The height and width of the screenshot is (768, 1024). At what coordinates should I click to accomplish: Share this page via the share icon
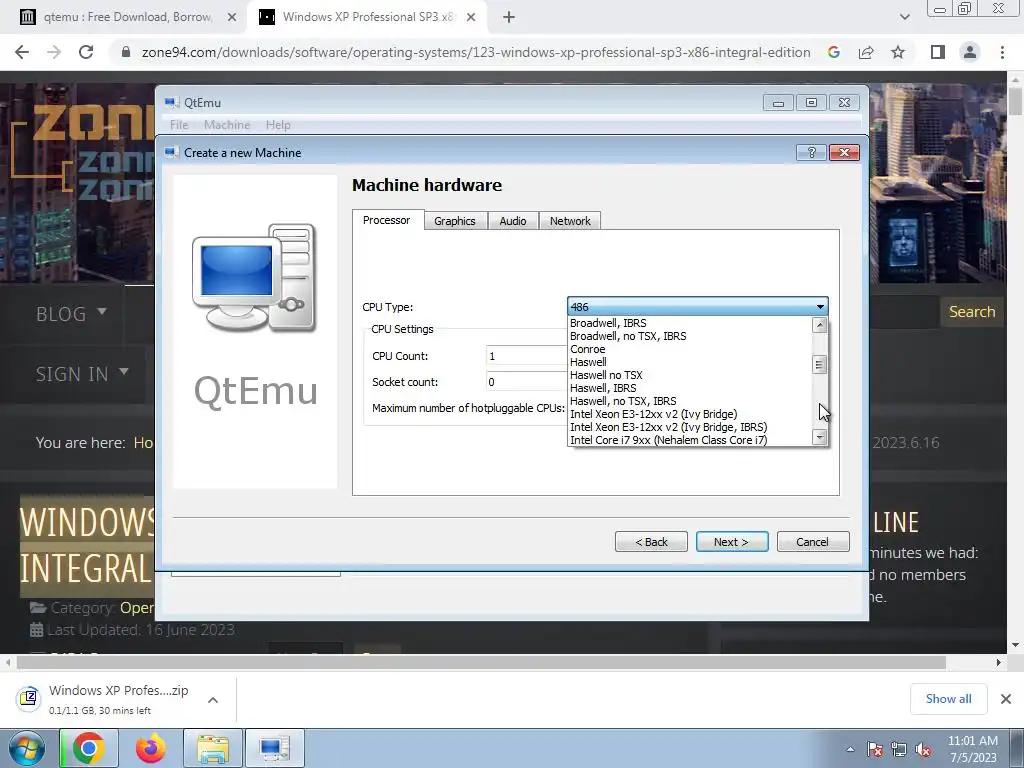pos(866,52)
